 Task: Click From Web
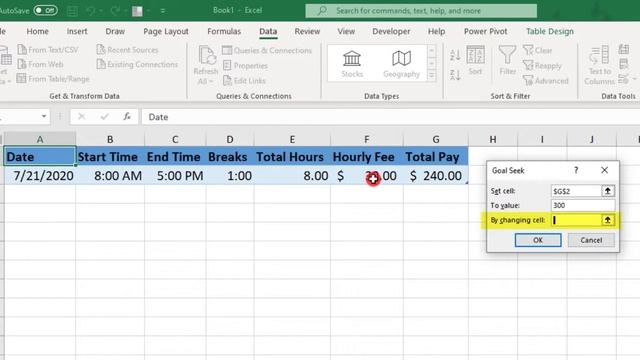click(x=40, y=64)
